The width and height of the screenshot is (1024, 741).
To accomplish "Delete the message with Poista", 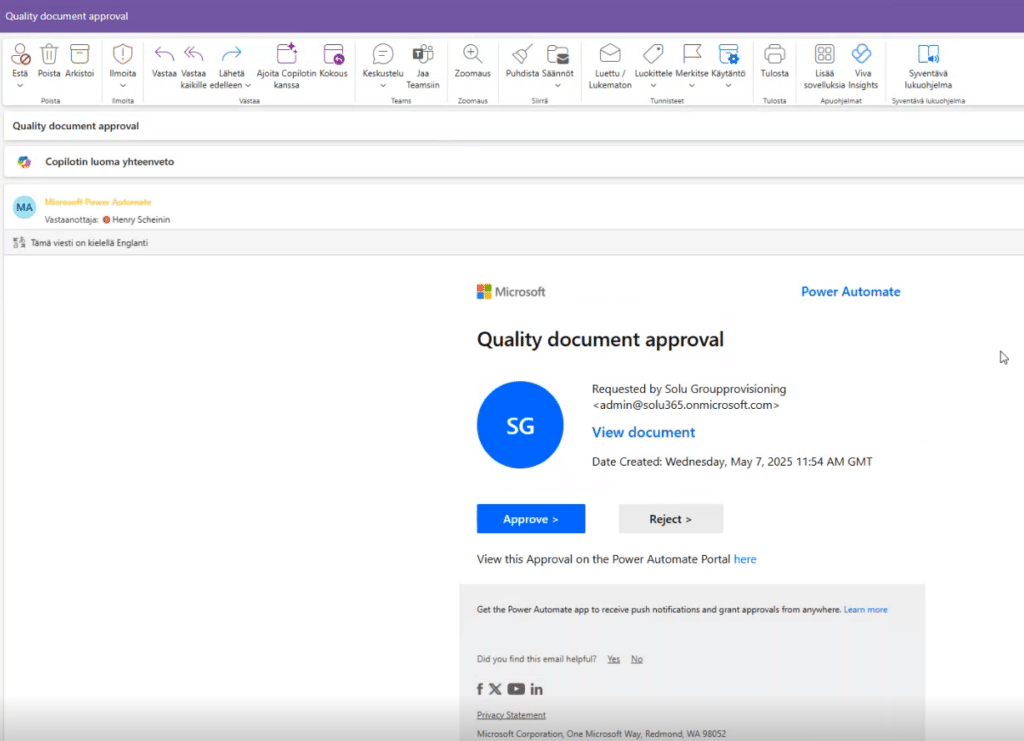I will point(49,54).
